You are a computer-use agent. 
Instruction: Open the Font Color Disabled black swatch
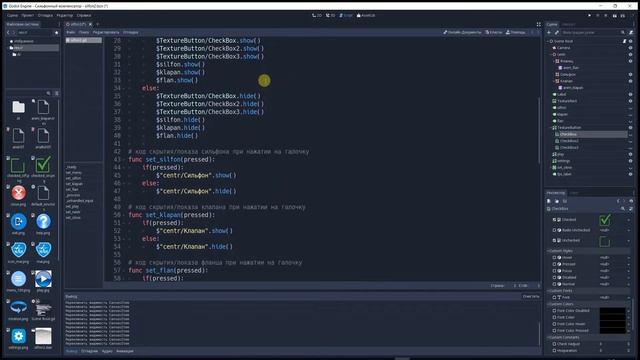(x=612, y=311)
